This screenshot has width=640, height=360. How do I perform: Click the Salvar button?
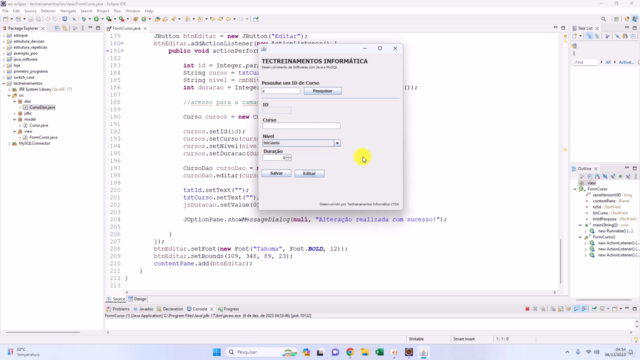[x=276, y=173]
